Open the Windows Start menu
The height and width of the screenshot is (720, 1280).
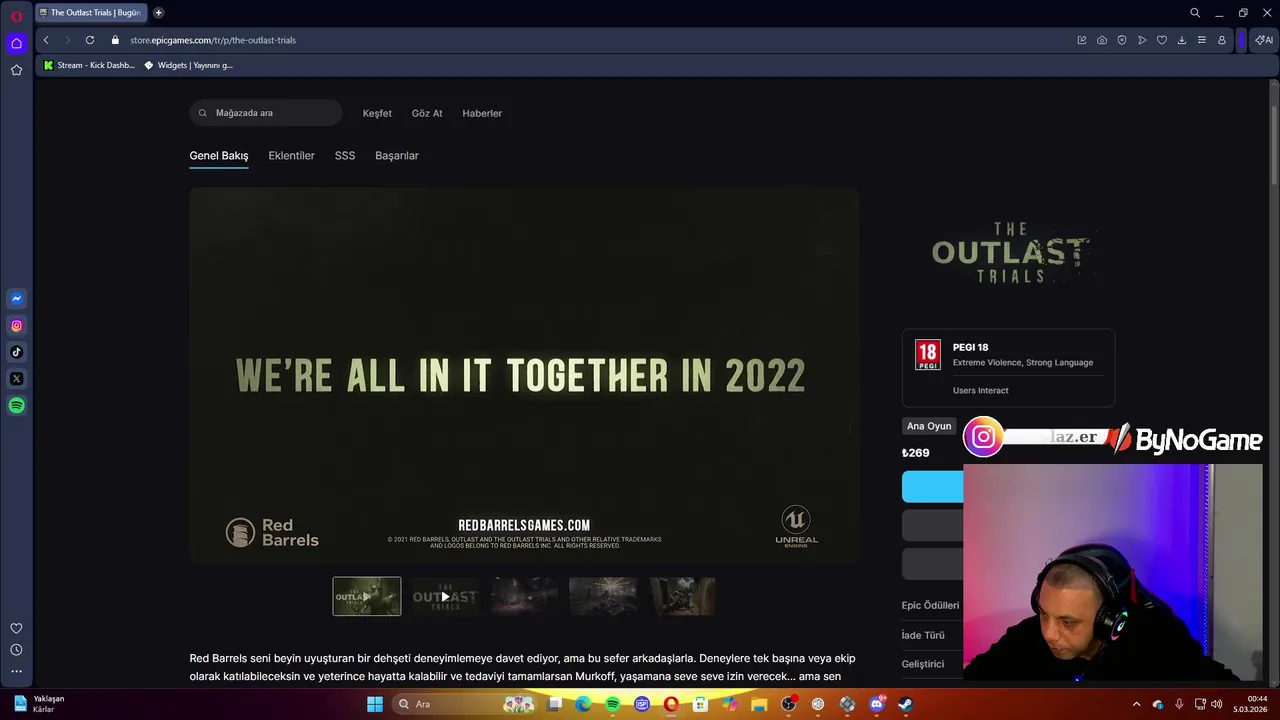coord(375,704)
